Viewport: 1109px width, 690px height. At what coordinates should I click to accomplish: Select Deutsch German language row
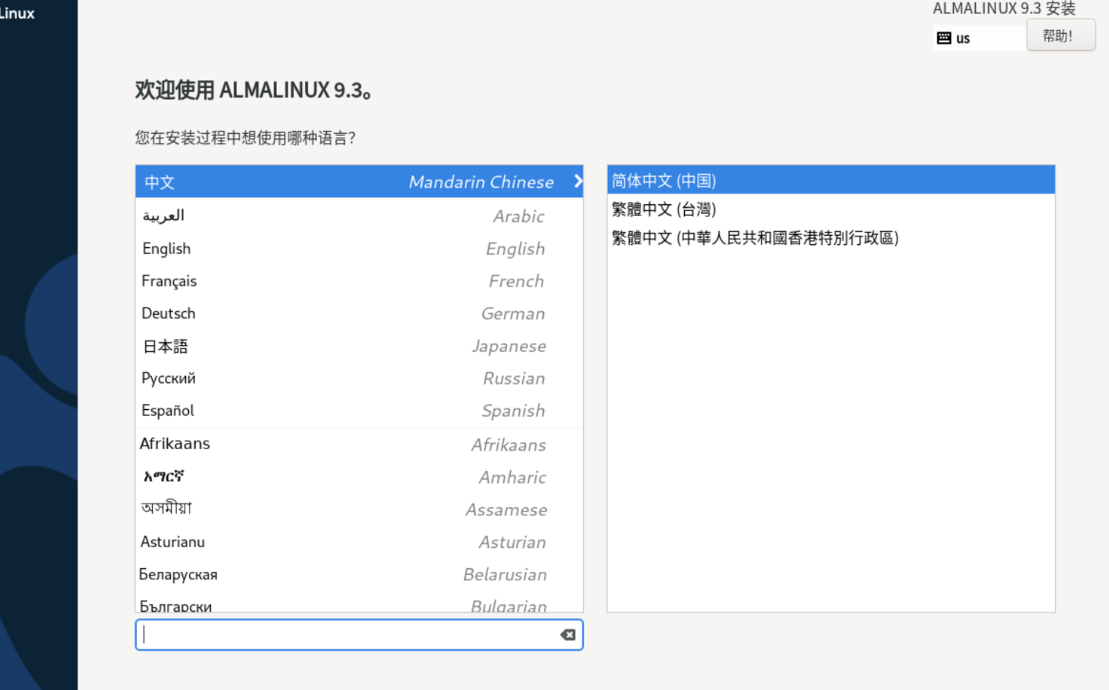(x=359, y=313)
